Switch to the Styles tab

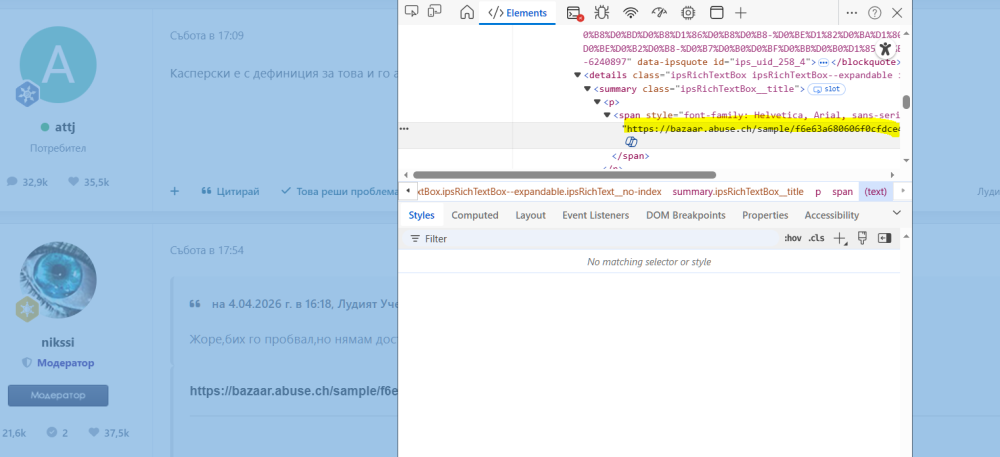(421, 215)
